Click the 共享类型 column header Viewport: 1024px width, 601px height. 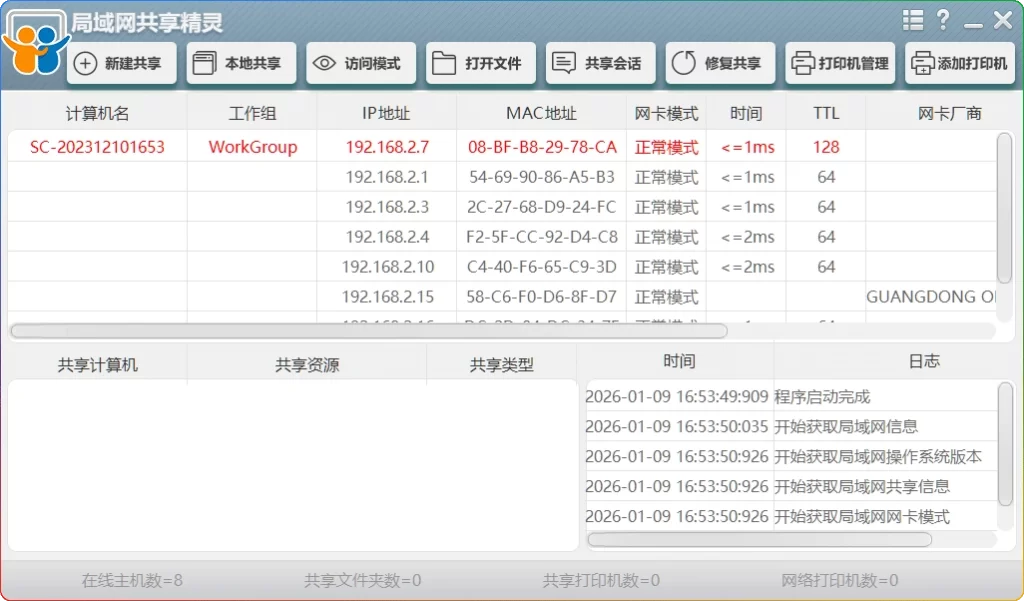[499, 362]
